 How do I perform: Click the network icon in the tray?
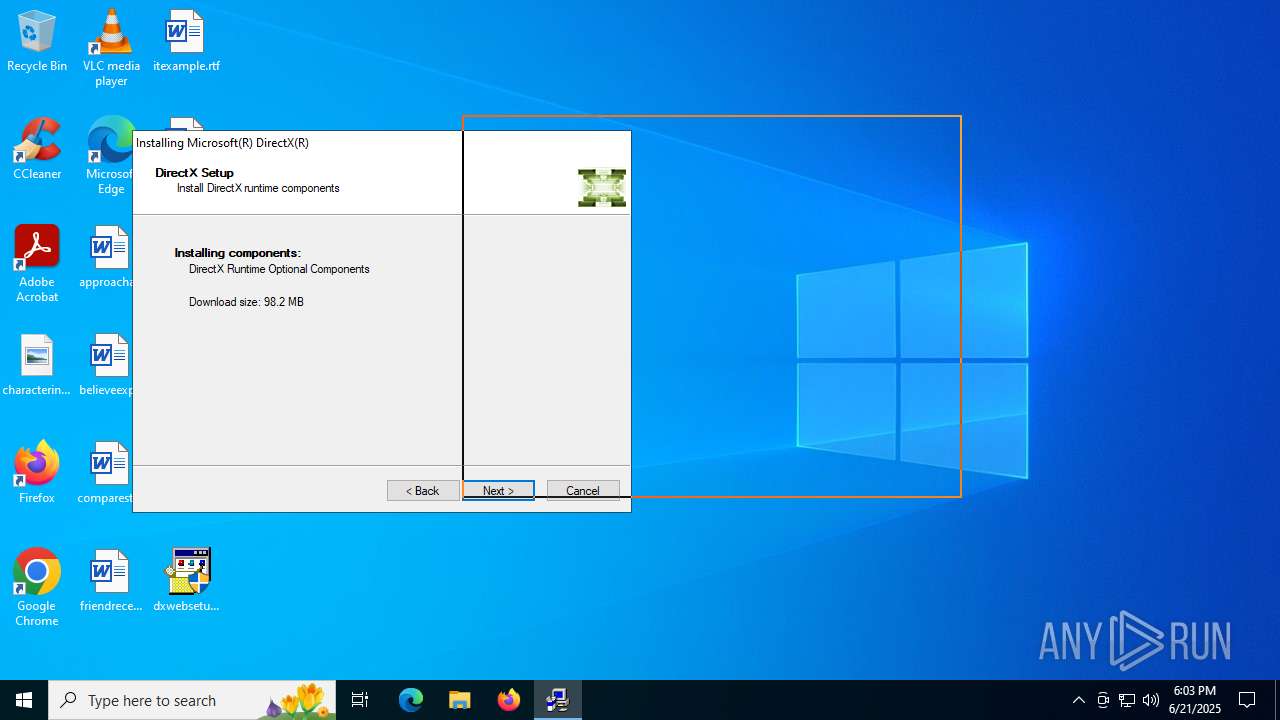pyautogui.click(x=1127, y=700)
